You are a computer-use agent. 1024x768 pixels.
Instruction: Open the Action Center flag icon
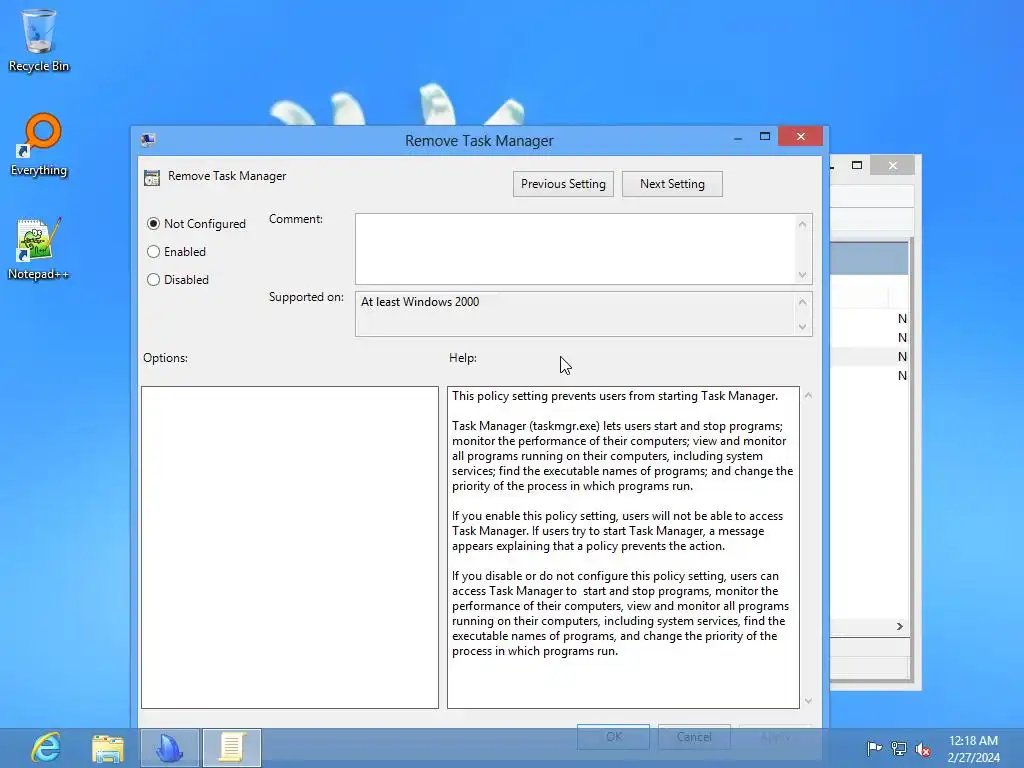pyautogui.click(x=874, y=748)
